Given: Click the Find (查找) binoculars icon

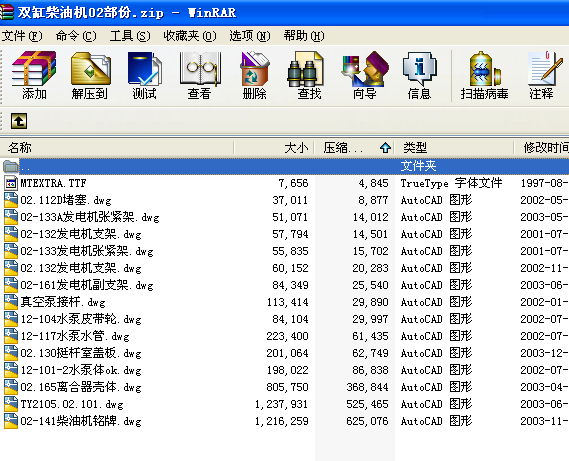Looking at the screenshot, I should click(x=306, y=69).
